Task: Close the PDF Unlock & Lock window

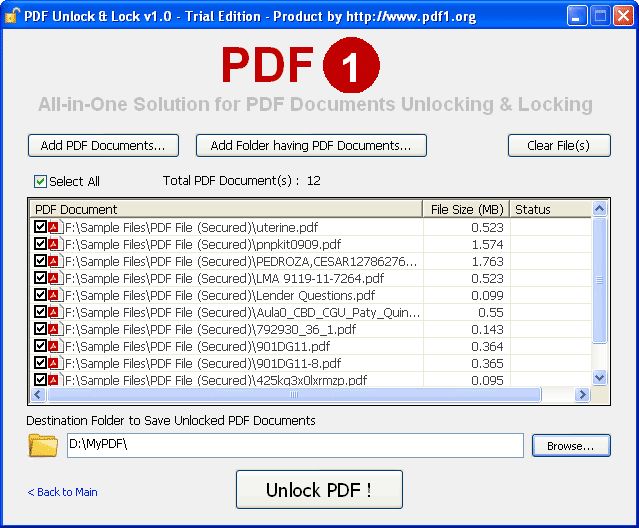Action: click(624, 16)
